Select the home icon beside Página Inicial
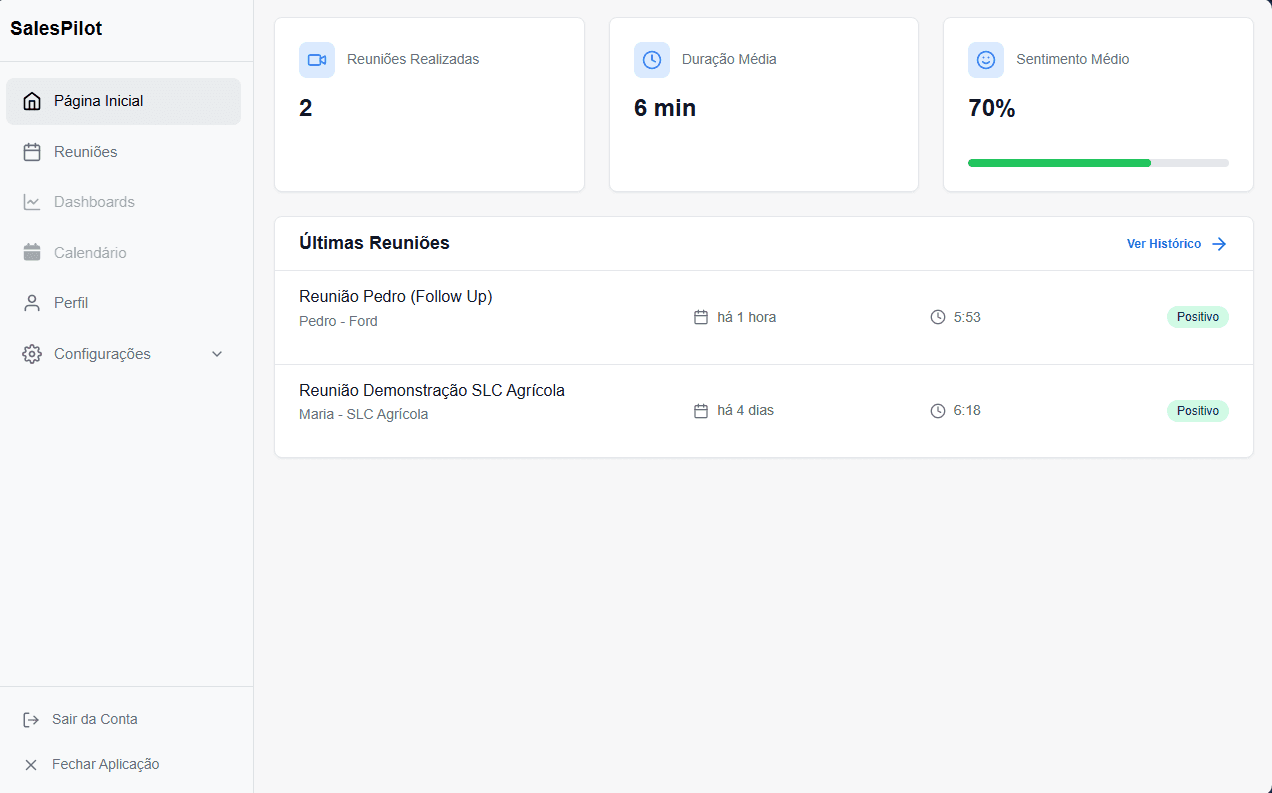 coord(31,101)
